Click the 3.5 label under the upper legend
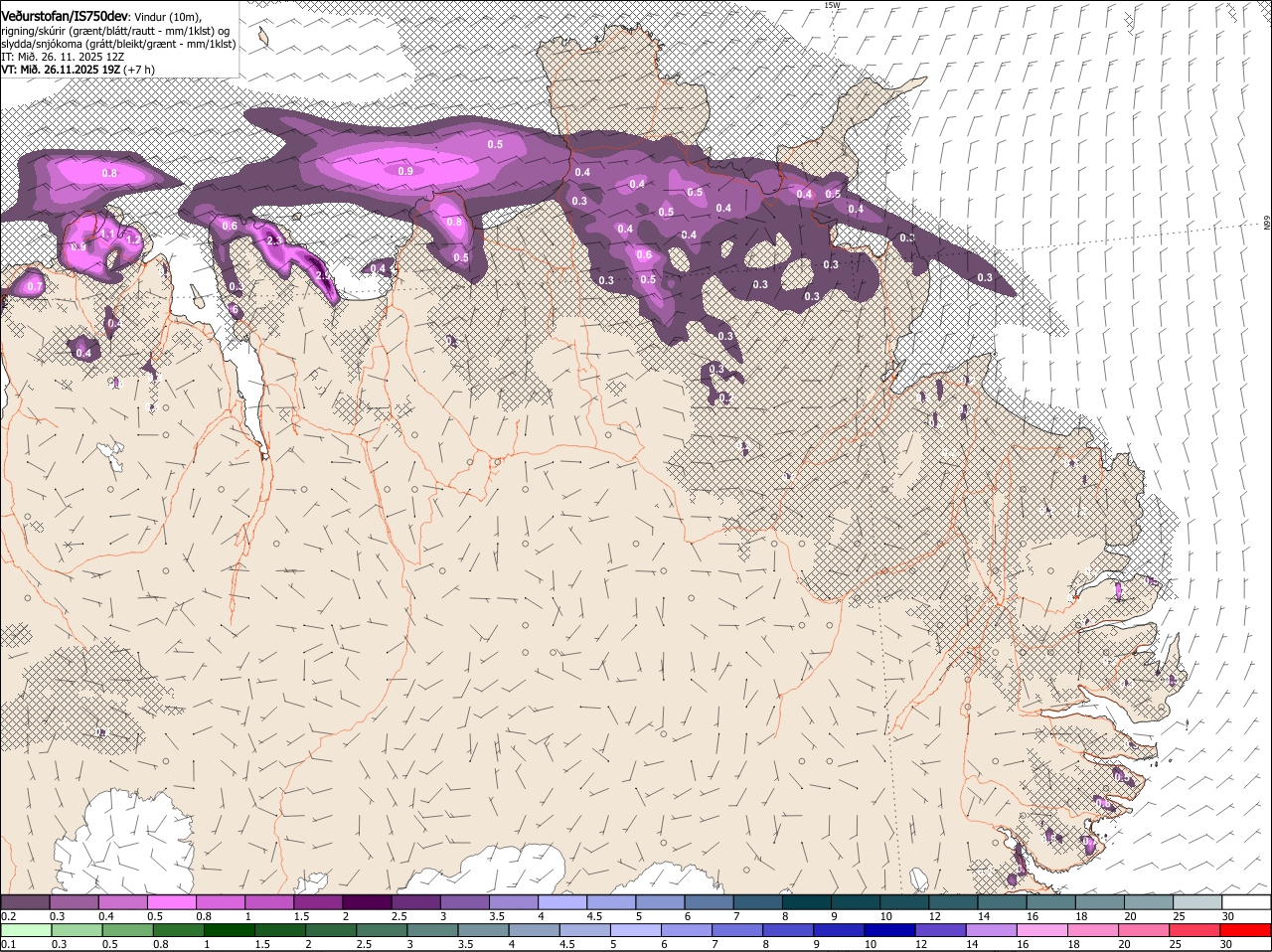 [x=498, y=915]
